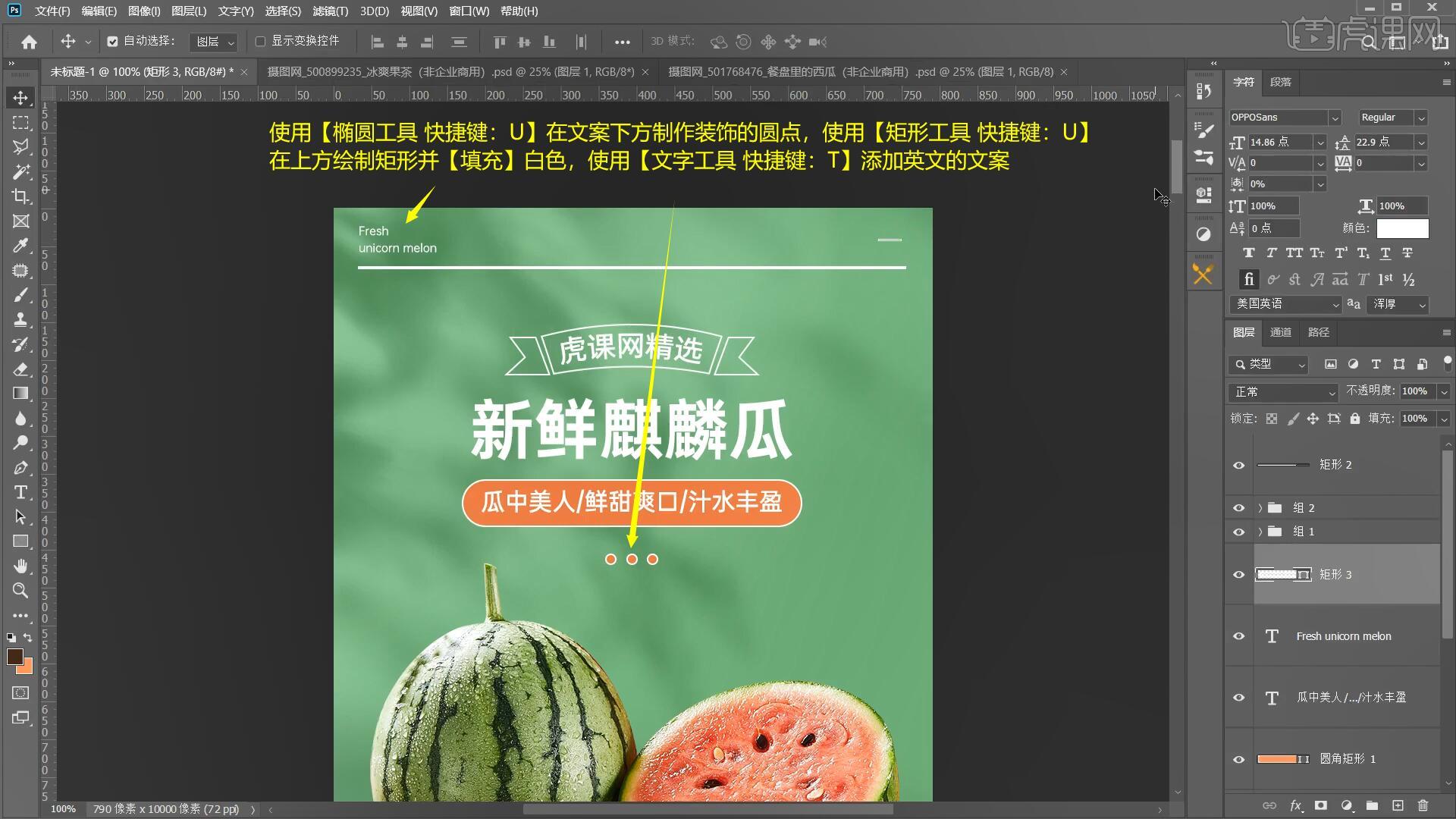Click the white text color swatch
This screenshot has height=819, width=1456.
1402,228
